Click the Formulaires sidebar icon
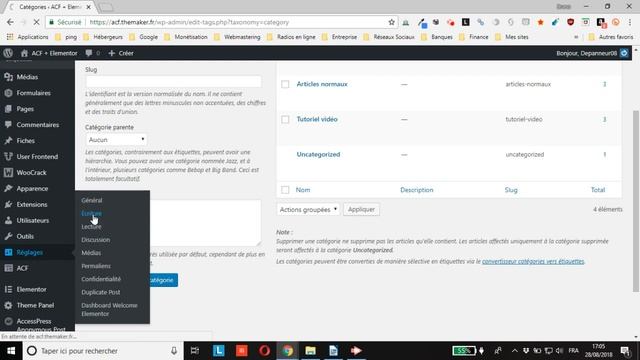Viewport: 640px width, 360px height. coord(8,93)
